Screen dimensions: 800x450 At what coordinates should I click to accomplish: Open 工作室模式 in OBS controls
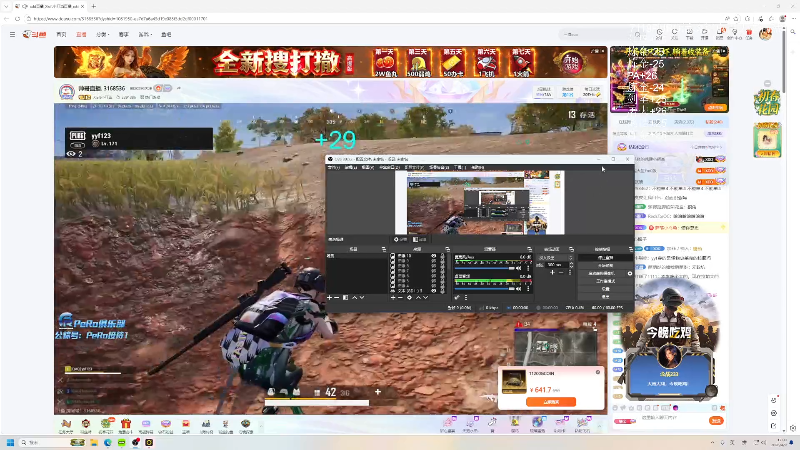coord(605,281)
